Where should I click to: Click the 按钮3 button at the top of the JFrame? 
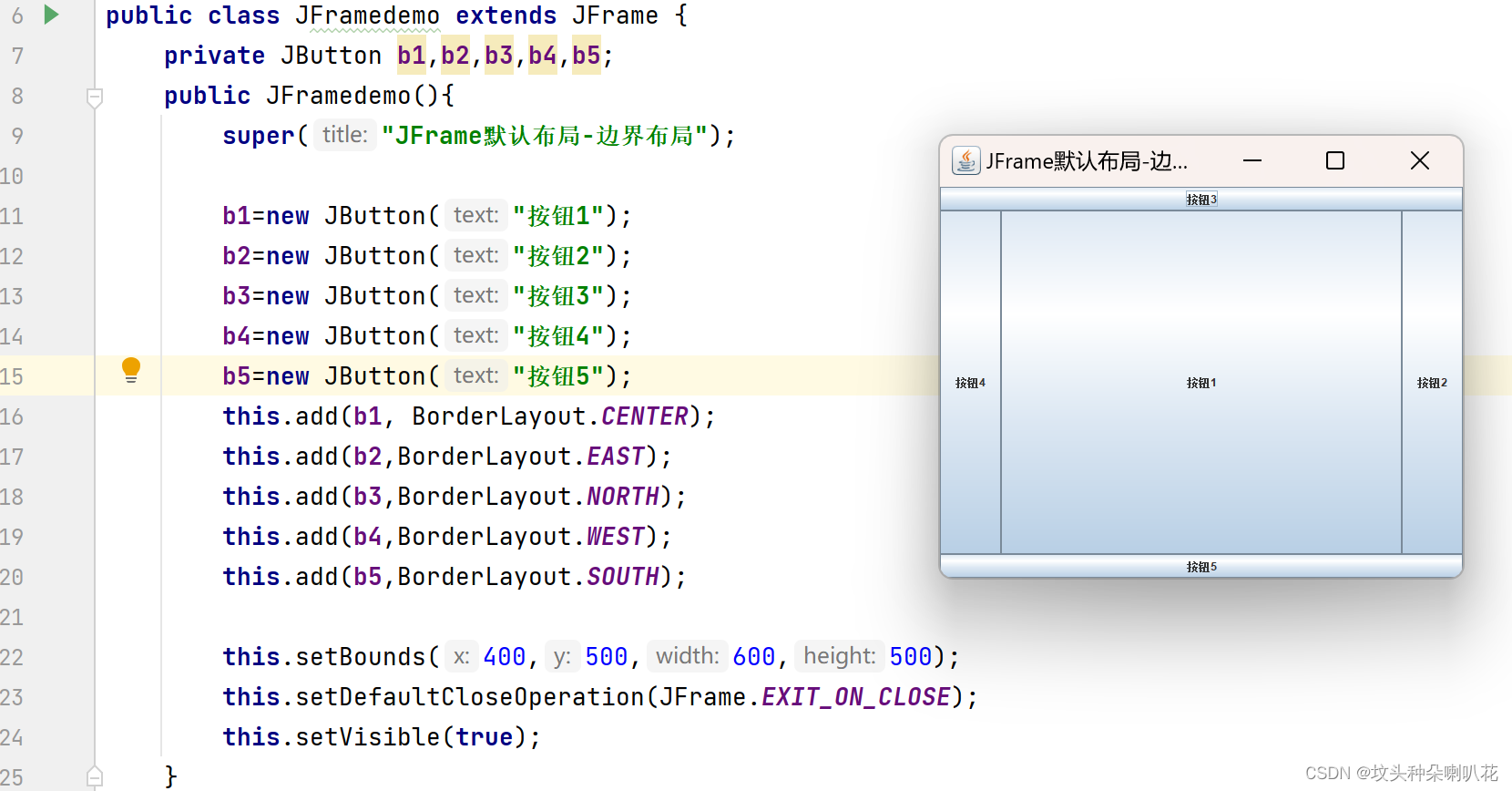(1201, 200)
